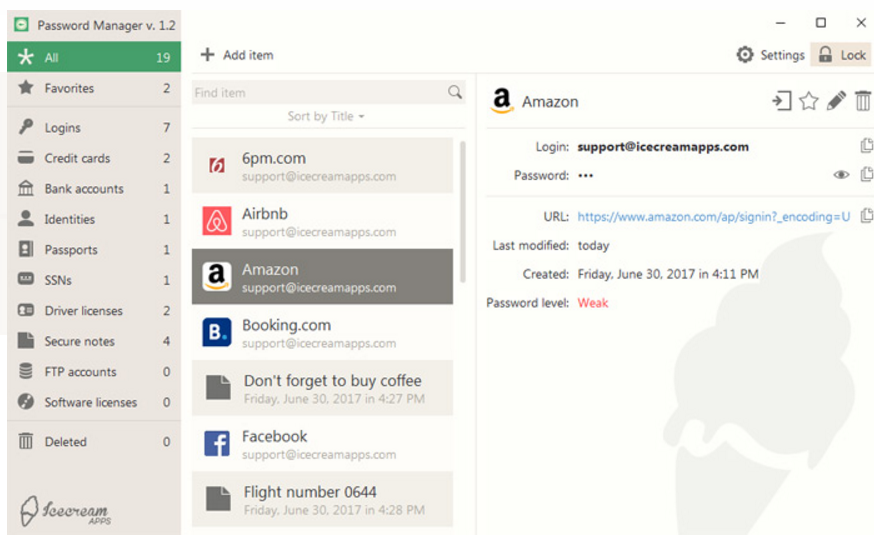Open the Sort by Title dropdown
Viewport: 874px width, 544px height.
pos(326,116)
